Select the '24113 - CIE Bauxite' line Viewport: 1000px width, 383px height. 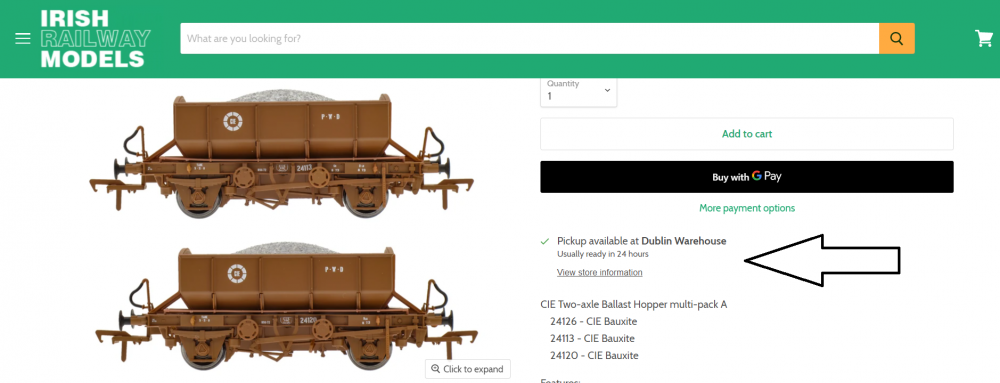(x=592, y=338)
